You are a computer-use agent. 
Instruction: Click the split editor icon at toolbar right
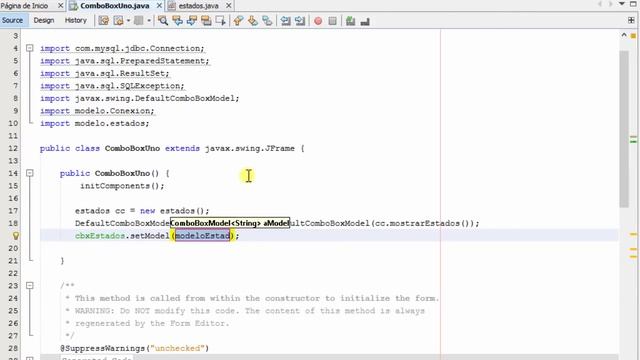point(631,20)
